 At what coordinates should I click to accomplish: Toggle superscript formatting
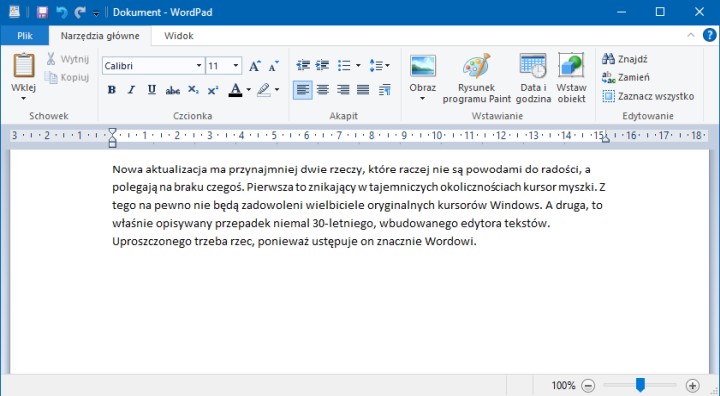coord(213,90)
